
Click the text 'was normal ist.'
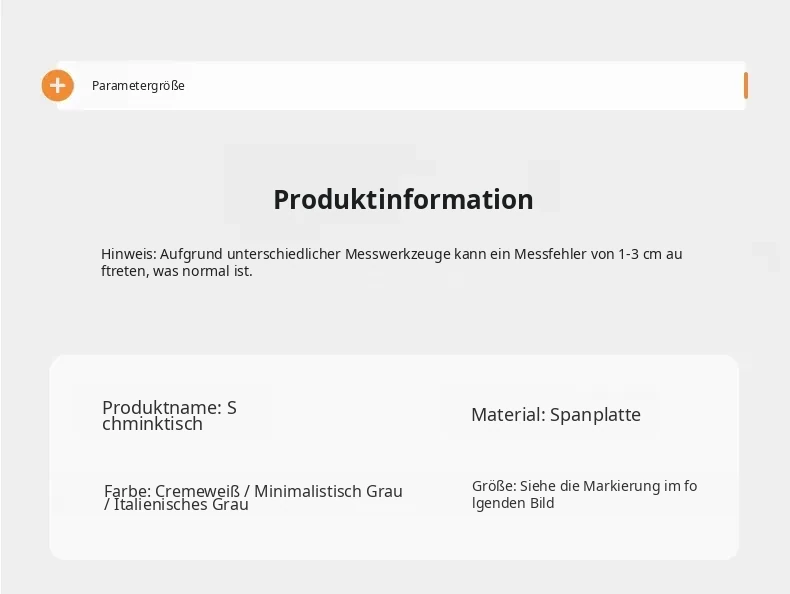203,271
